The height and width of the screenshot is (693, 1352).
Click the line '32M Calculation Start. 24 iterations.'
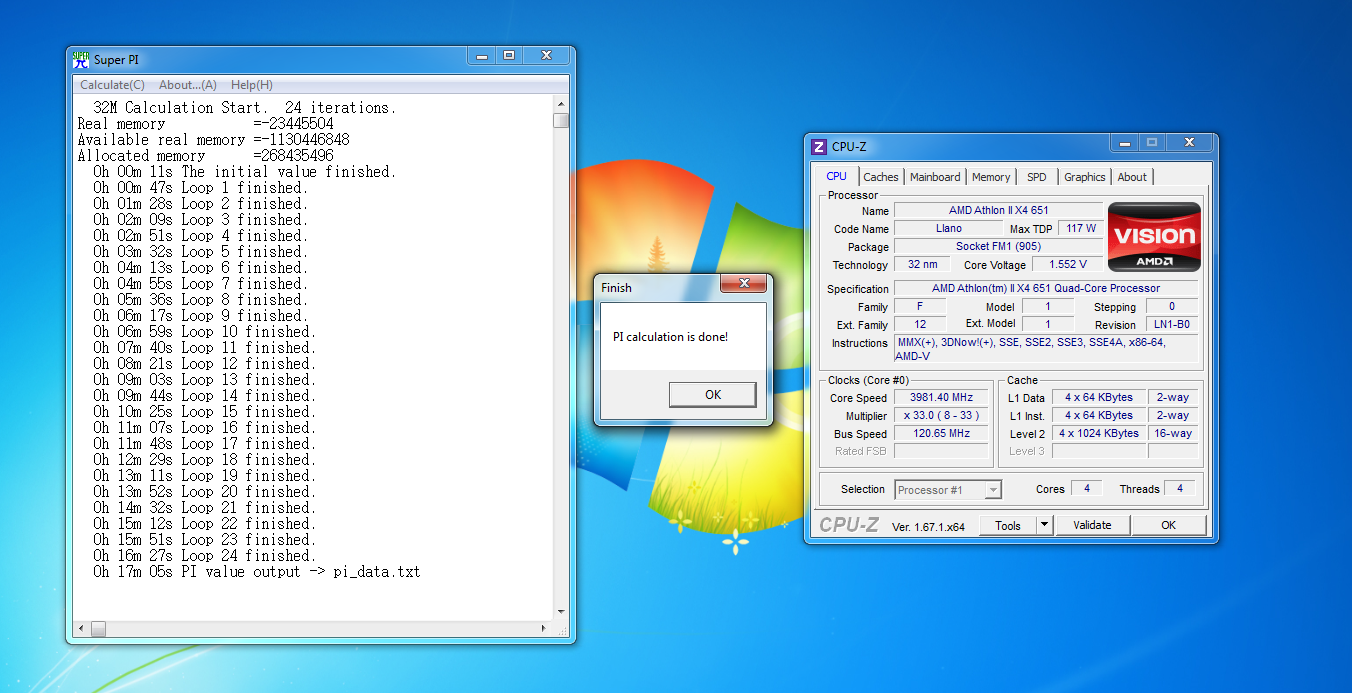(x=244, y=108)
